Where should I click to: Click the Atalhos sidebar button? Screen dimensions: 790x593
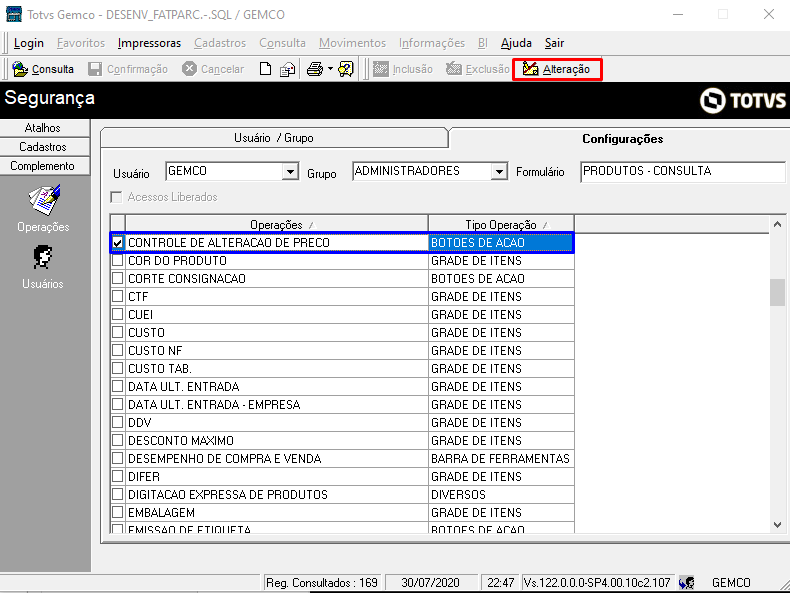45,128
